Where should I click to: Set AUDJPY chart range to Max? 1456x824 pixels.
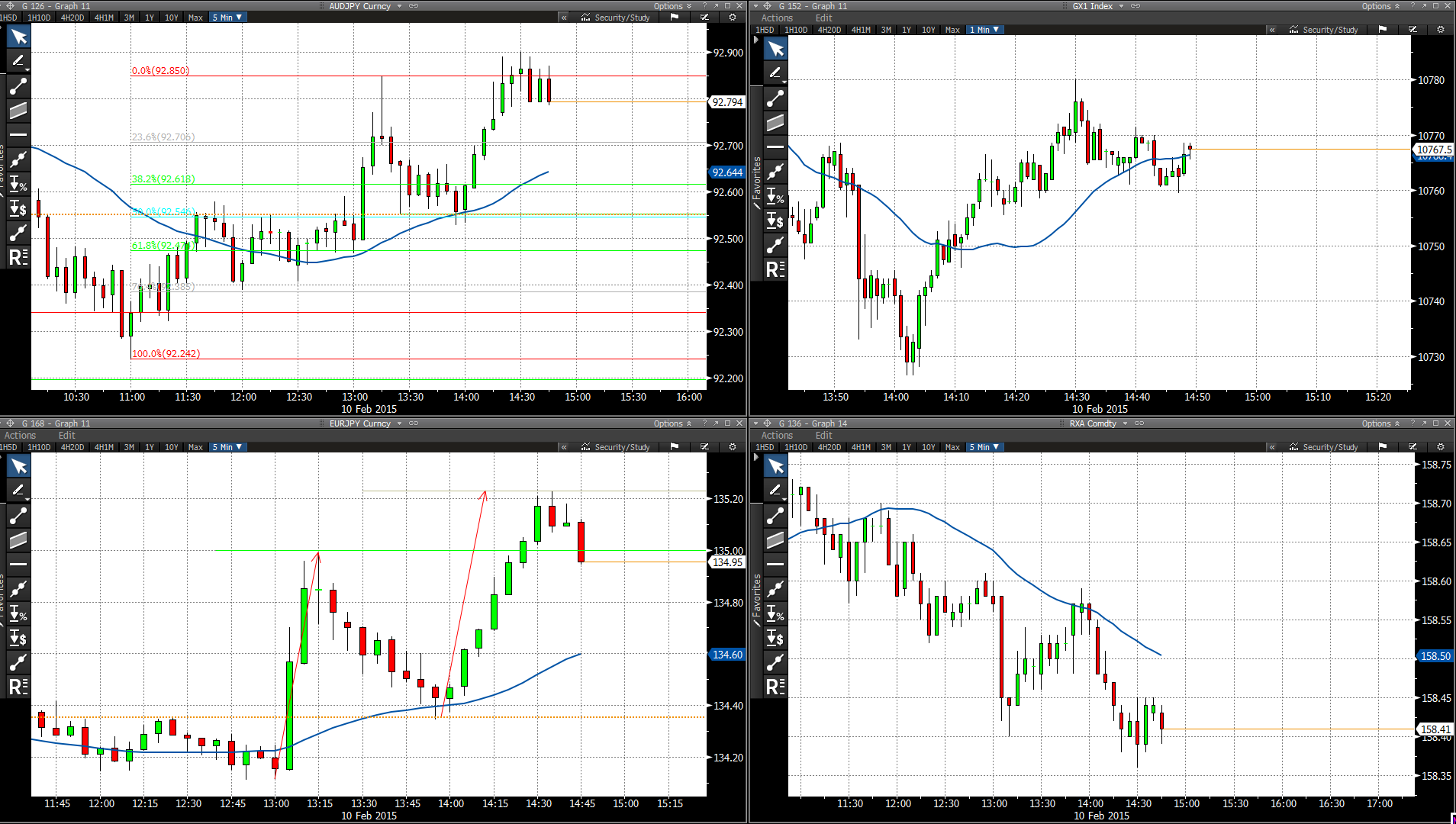pyautogui.click(x=195, y=18)
